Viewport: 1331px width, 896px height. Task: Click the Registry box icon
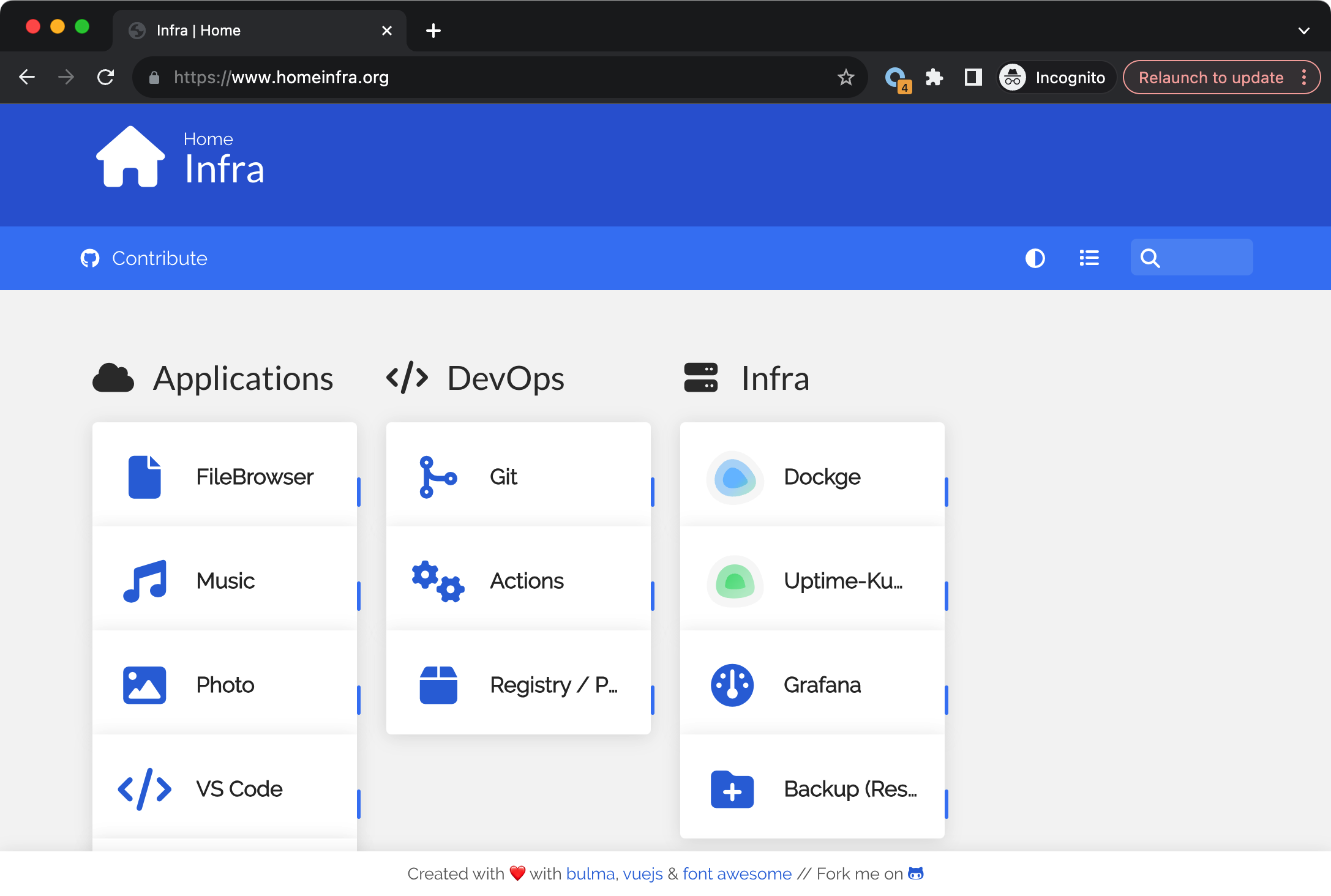[x=438, y=685]
